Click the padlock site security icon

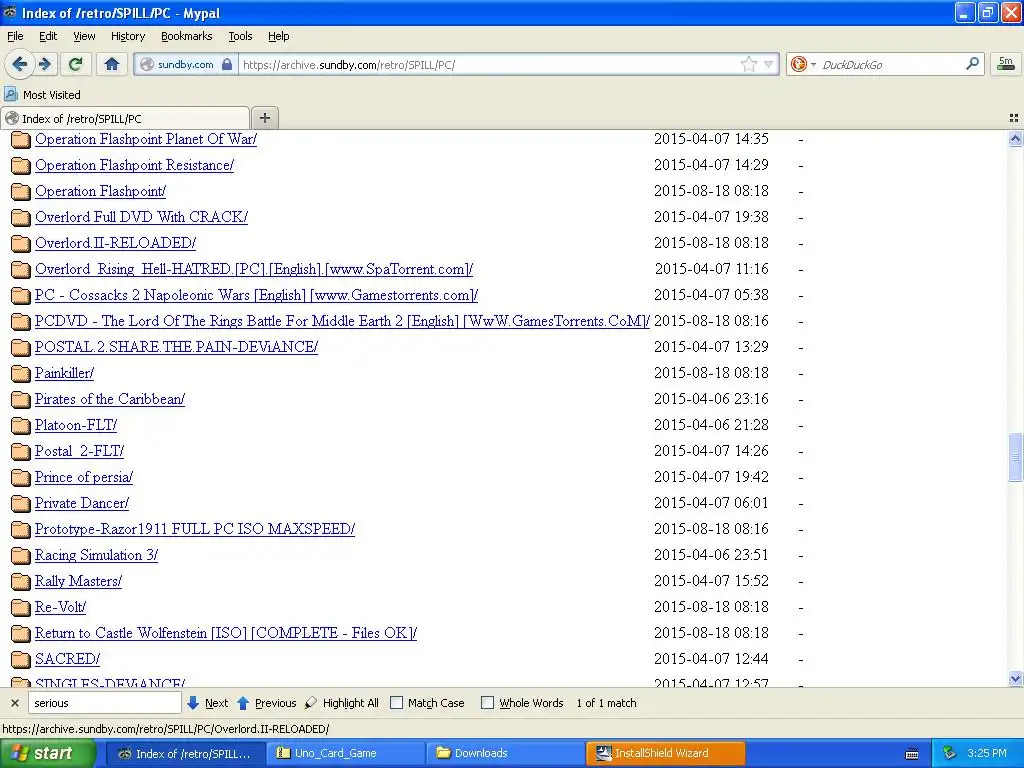click(227, 64)
